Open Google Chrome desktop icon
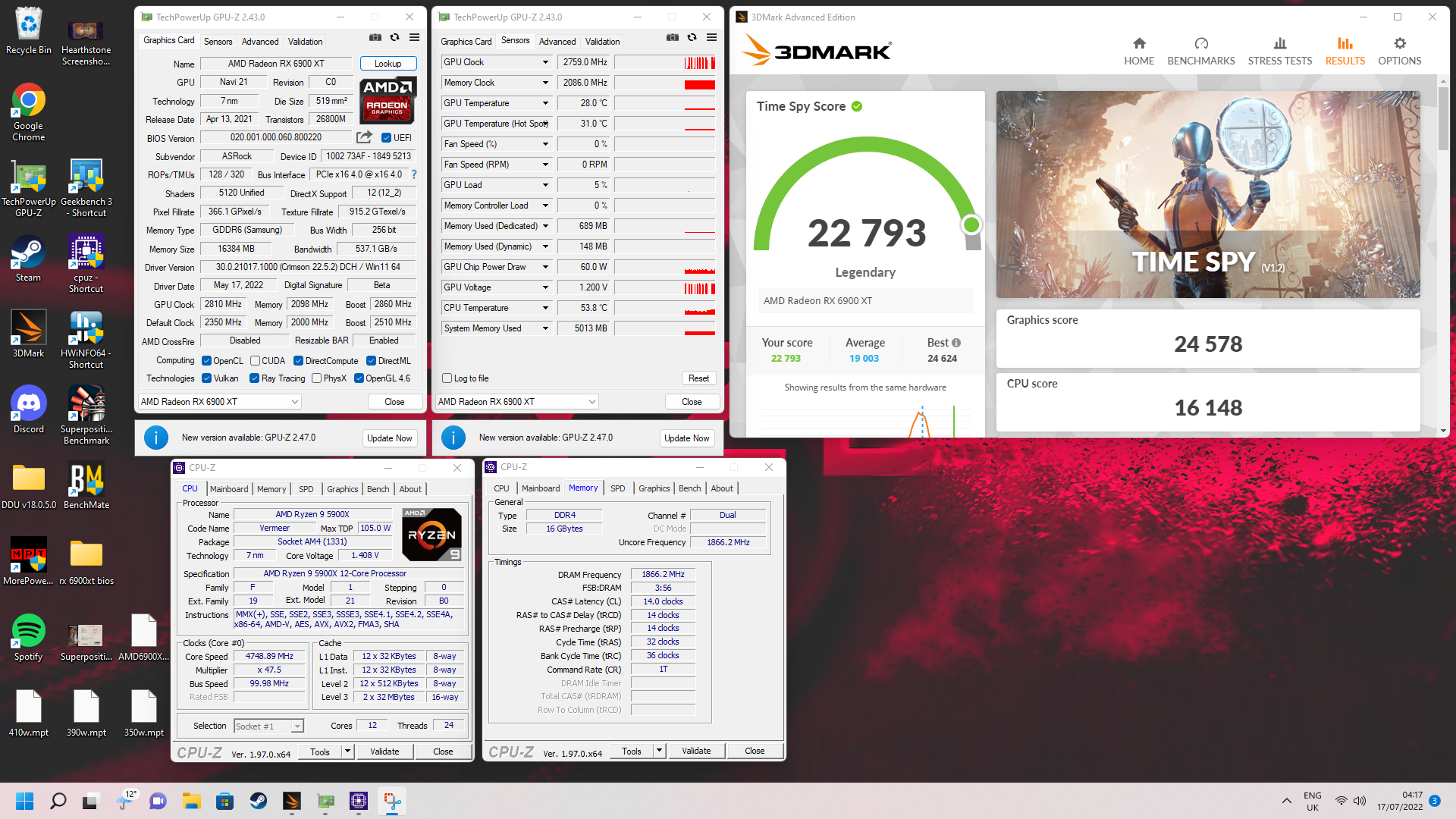Screen dimensions: 1456x819 pos(29,112)
